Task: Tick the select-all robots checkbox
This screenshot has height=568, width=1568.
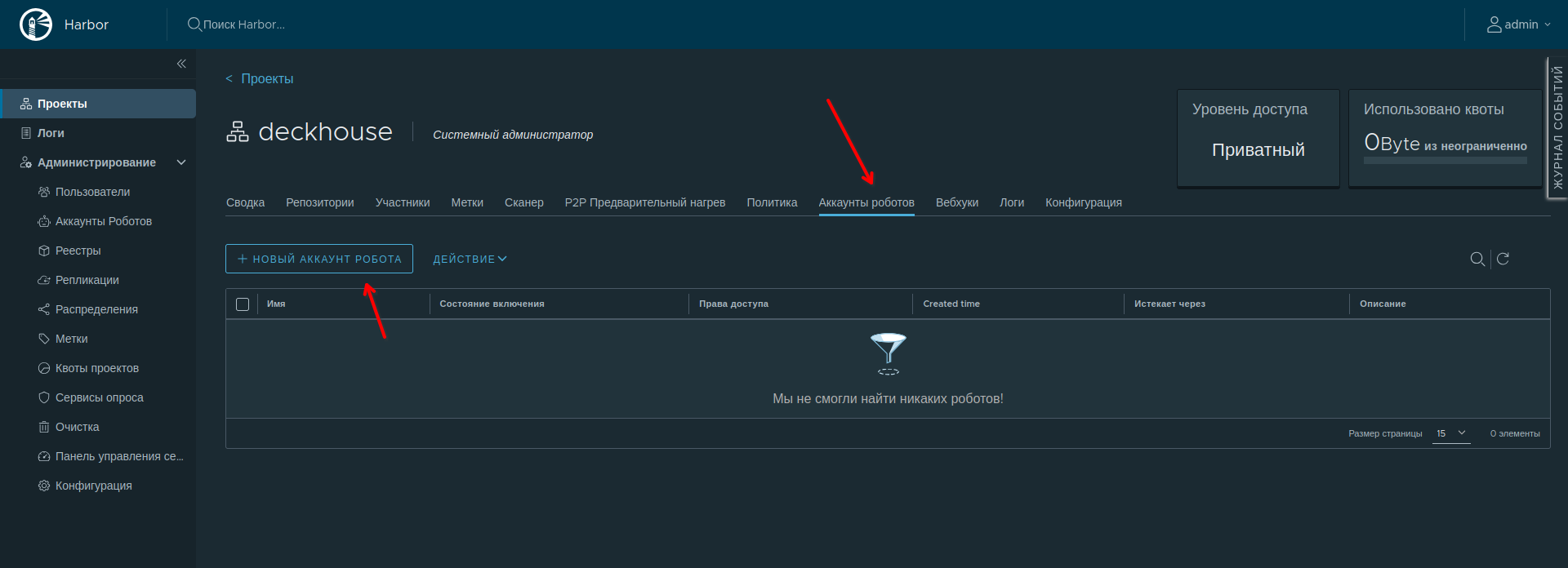Action: 243,304
